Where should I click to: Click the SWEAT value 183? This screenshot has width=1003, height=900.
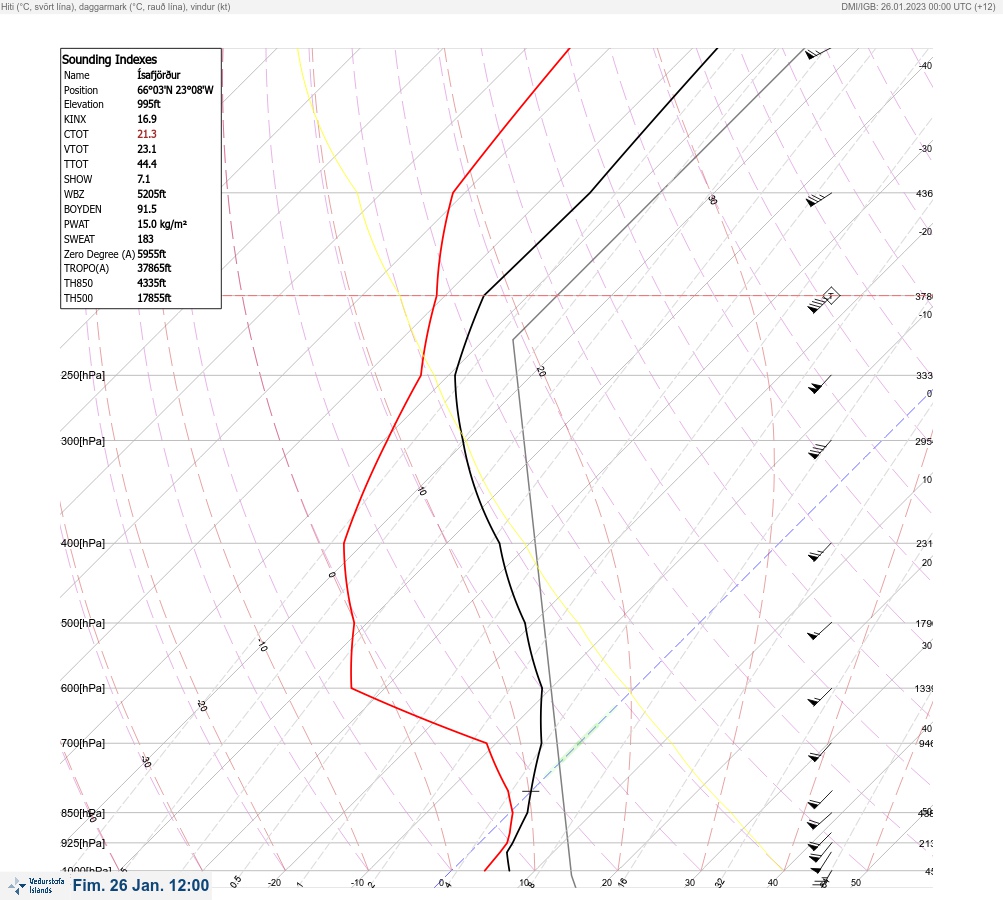(145, 239)
